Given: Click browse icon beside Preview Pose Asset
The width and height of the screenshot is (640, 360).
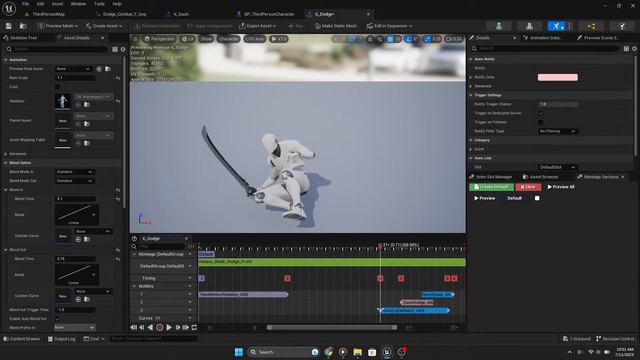Looking at the screenshot, I should click(x=108, y=69).
